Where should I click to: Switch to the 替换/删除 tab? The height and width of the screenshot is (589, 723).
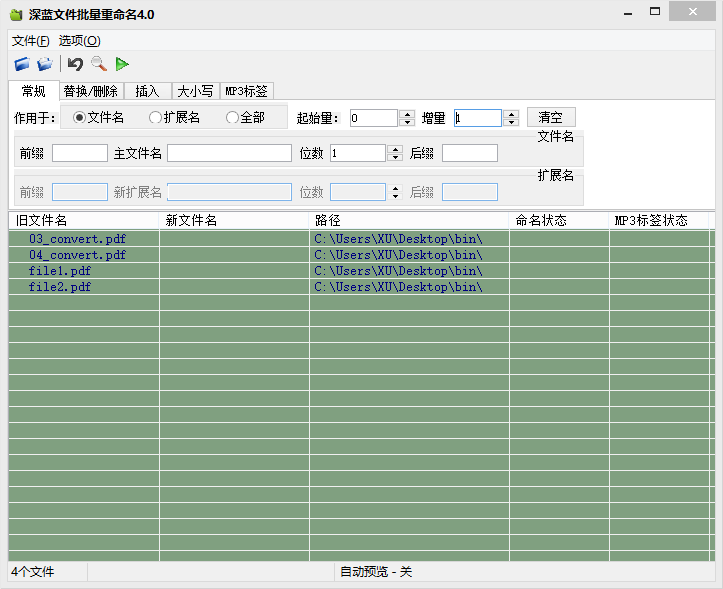click(x=90, y=91)
